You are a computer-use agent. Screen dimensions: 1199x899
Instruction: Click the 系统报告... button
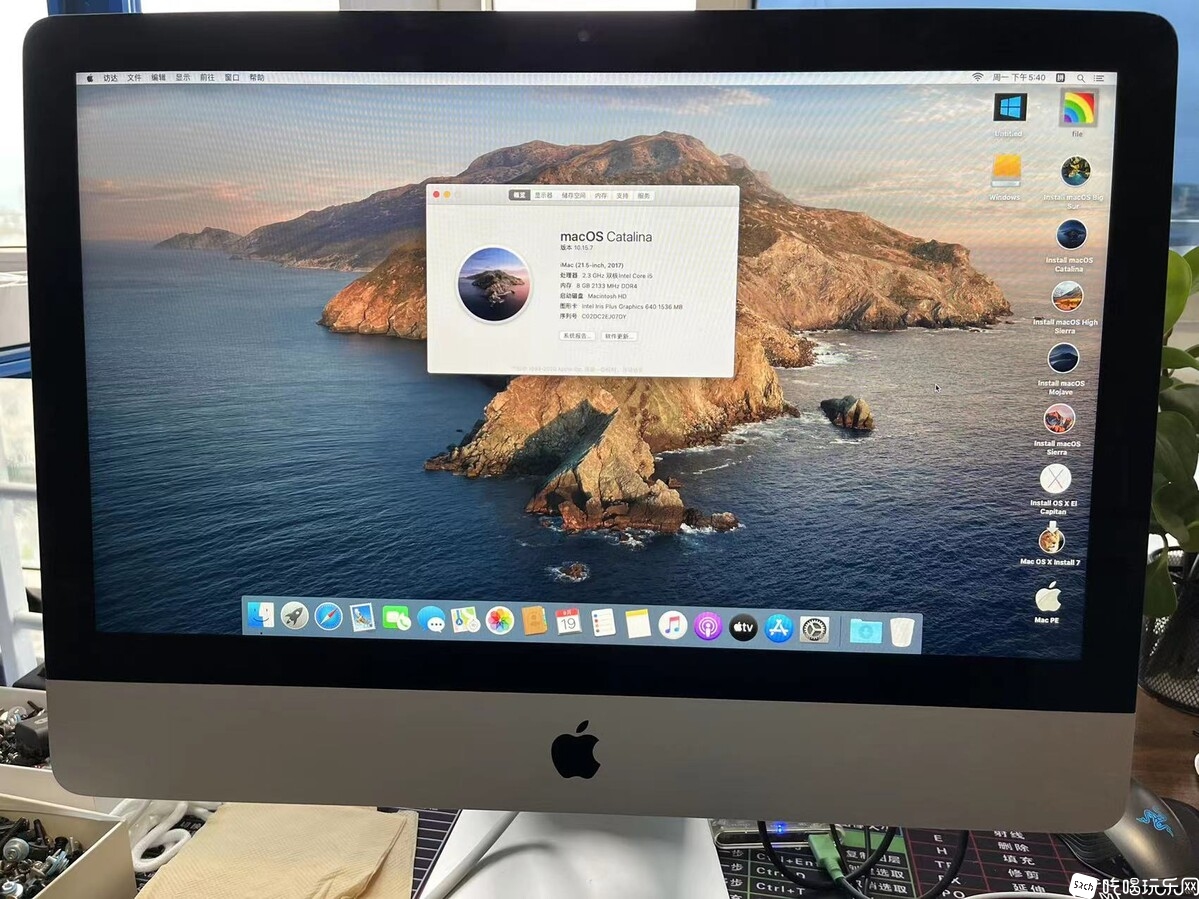[x=577, y=336]
